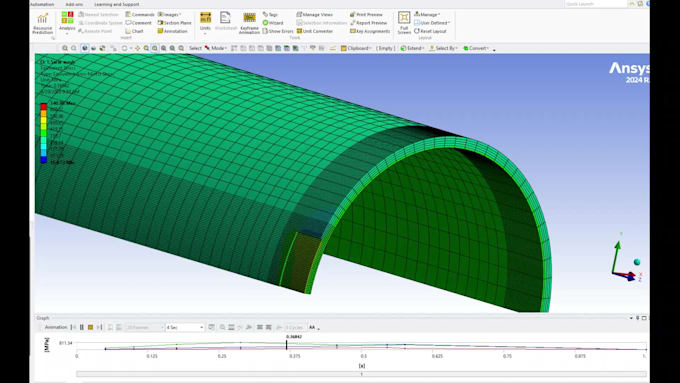The image size is (680, 383).
Task: Open Key Assignments
Action: (370, 31)
